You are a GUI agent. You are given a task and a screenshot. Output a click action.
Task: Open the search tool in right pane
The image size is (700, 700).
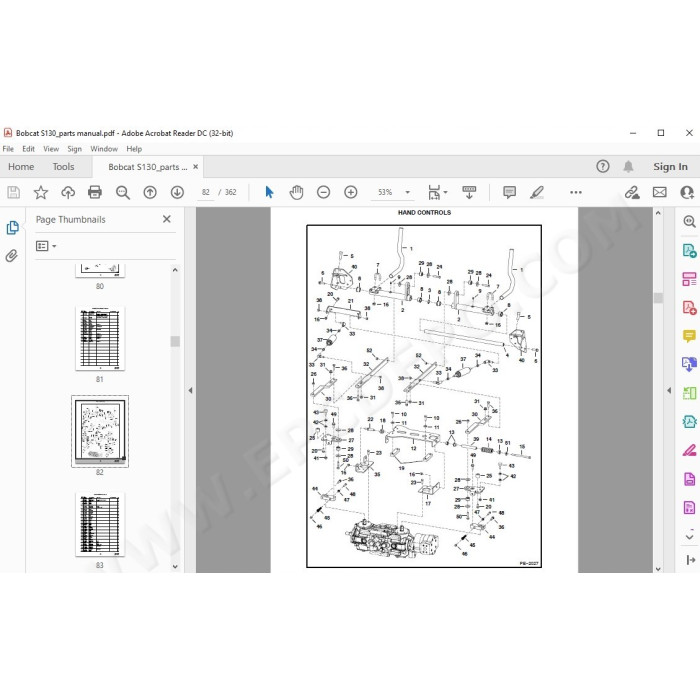689,221
